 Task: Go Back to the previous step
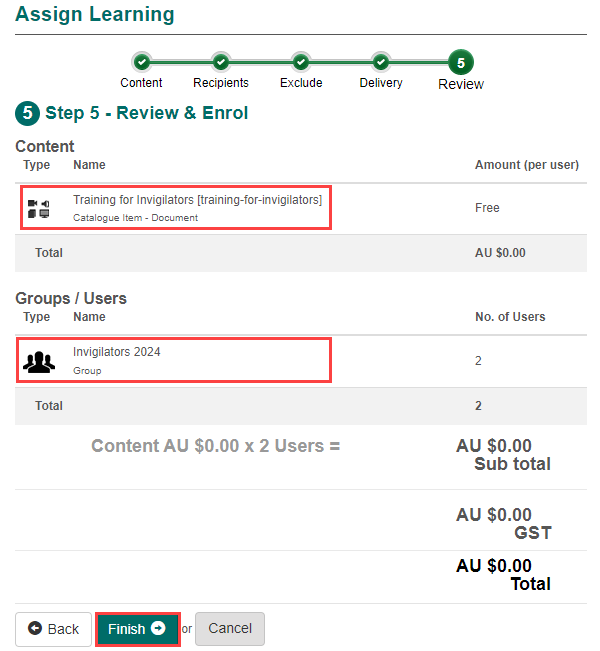tap(53, 629)
